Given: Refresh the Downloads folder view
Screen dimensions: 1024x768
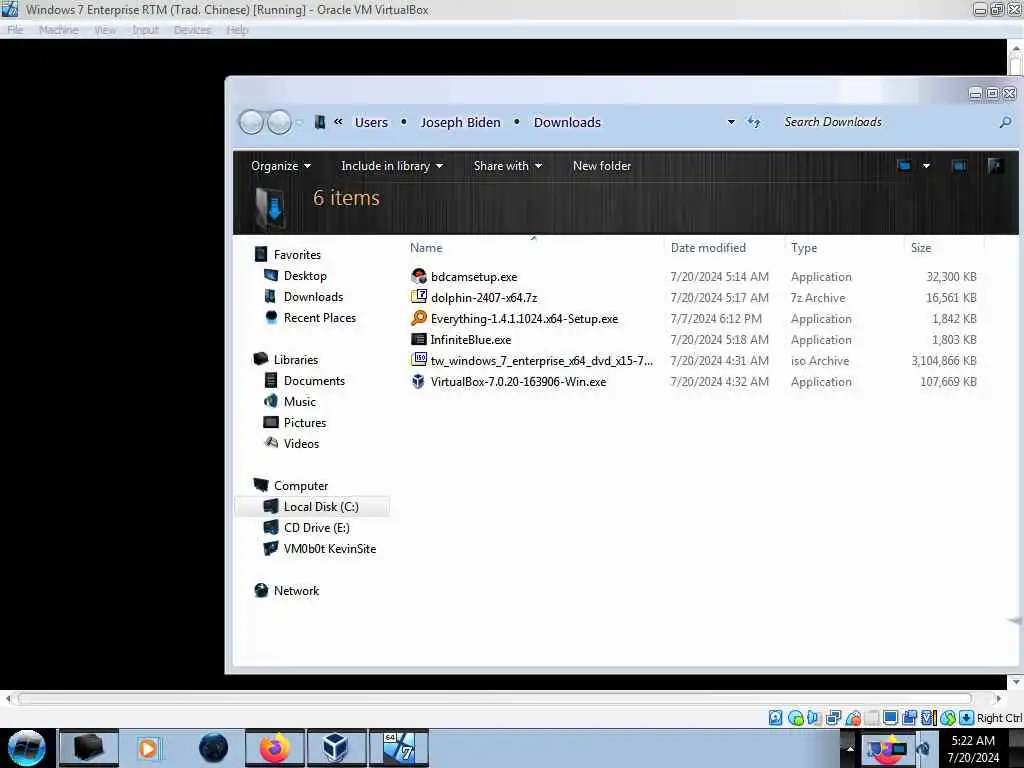Looking at the screenshot, I should (x=754, y=122).
